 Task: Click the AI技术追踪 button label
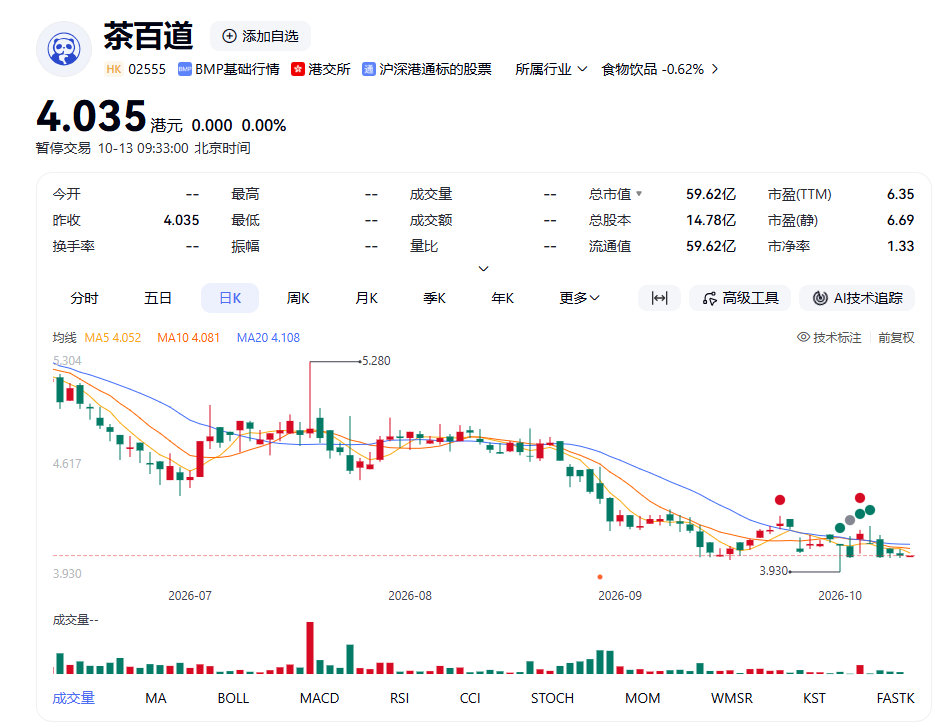[x=868, y=298]
